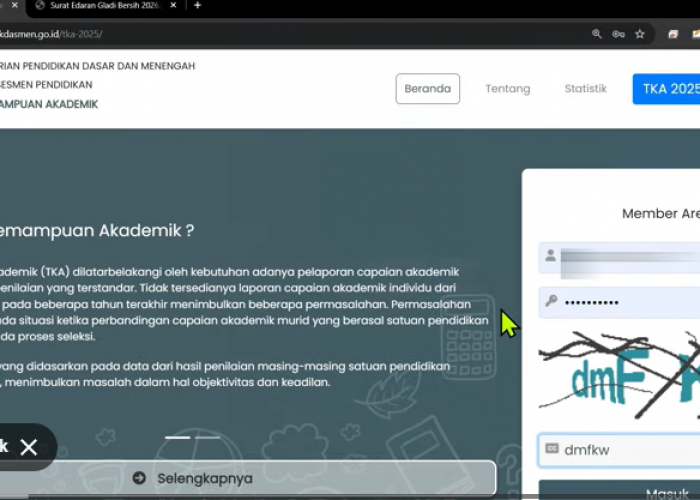Open the saved password key icon
Screen dimensions: 700x500
pos(618,34)
